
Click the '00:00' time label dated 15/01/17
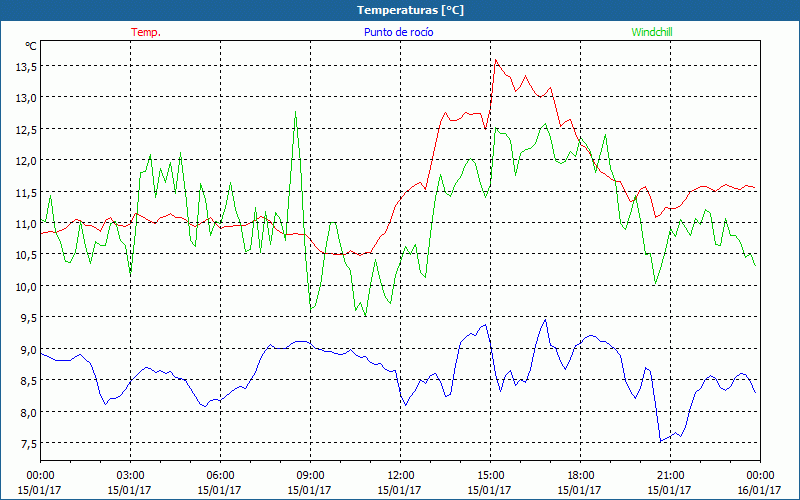pyautogui.click(x=40, y=476)
